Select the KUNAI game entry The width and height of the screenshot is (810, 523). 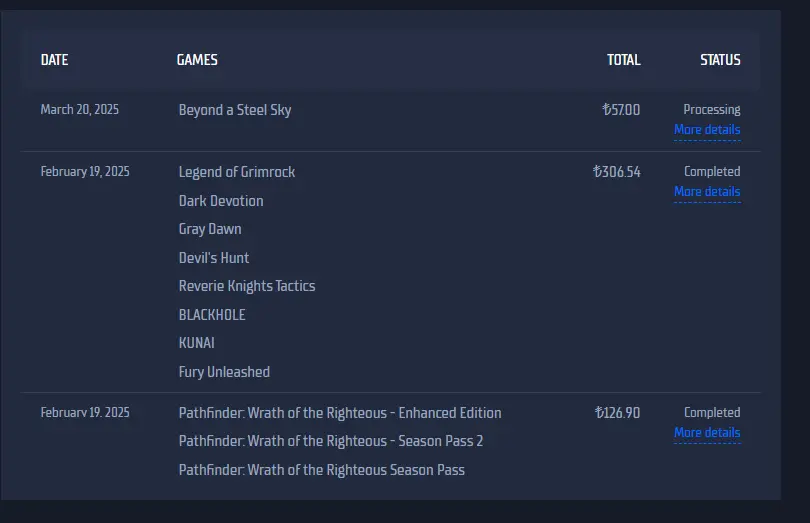[196, 343]
